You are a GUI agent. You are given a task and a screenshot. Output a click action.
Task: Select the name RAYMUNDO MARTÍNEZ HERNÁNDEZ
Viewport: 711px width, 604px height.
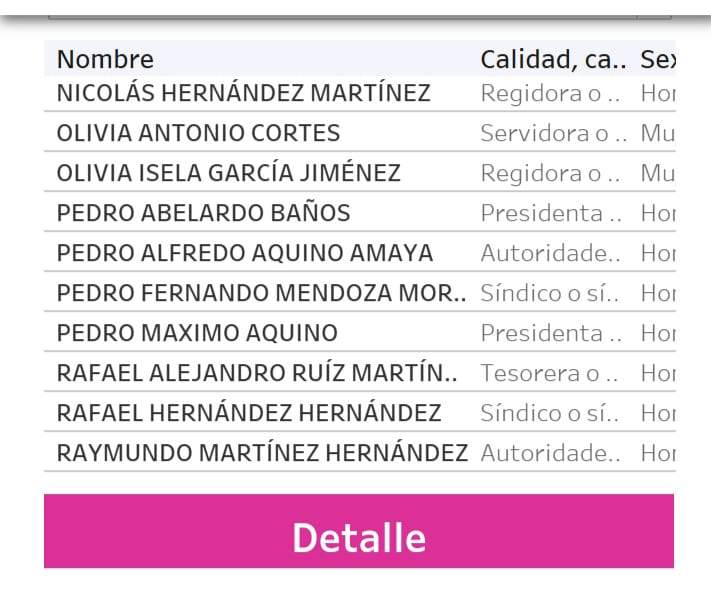pos(262,453)
